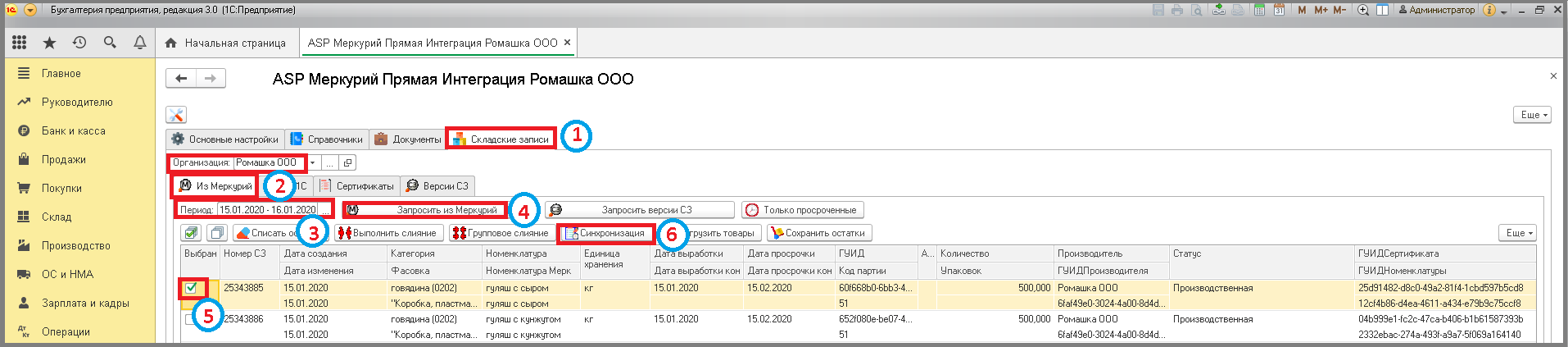1568x347 pixels.
Task: Click the open organization form icon
Action: tap(347, 162)
